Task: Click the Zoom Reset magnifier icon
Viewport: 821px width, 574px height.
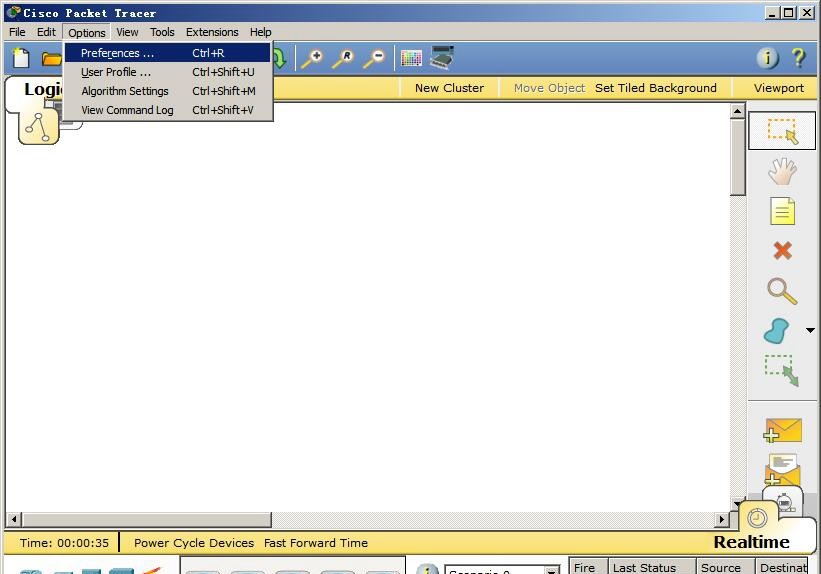Action: [x=343, y=58]
